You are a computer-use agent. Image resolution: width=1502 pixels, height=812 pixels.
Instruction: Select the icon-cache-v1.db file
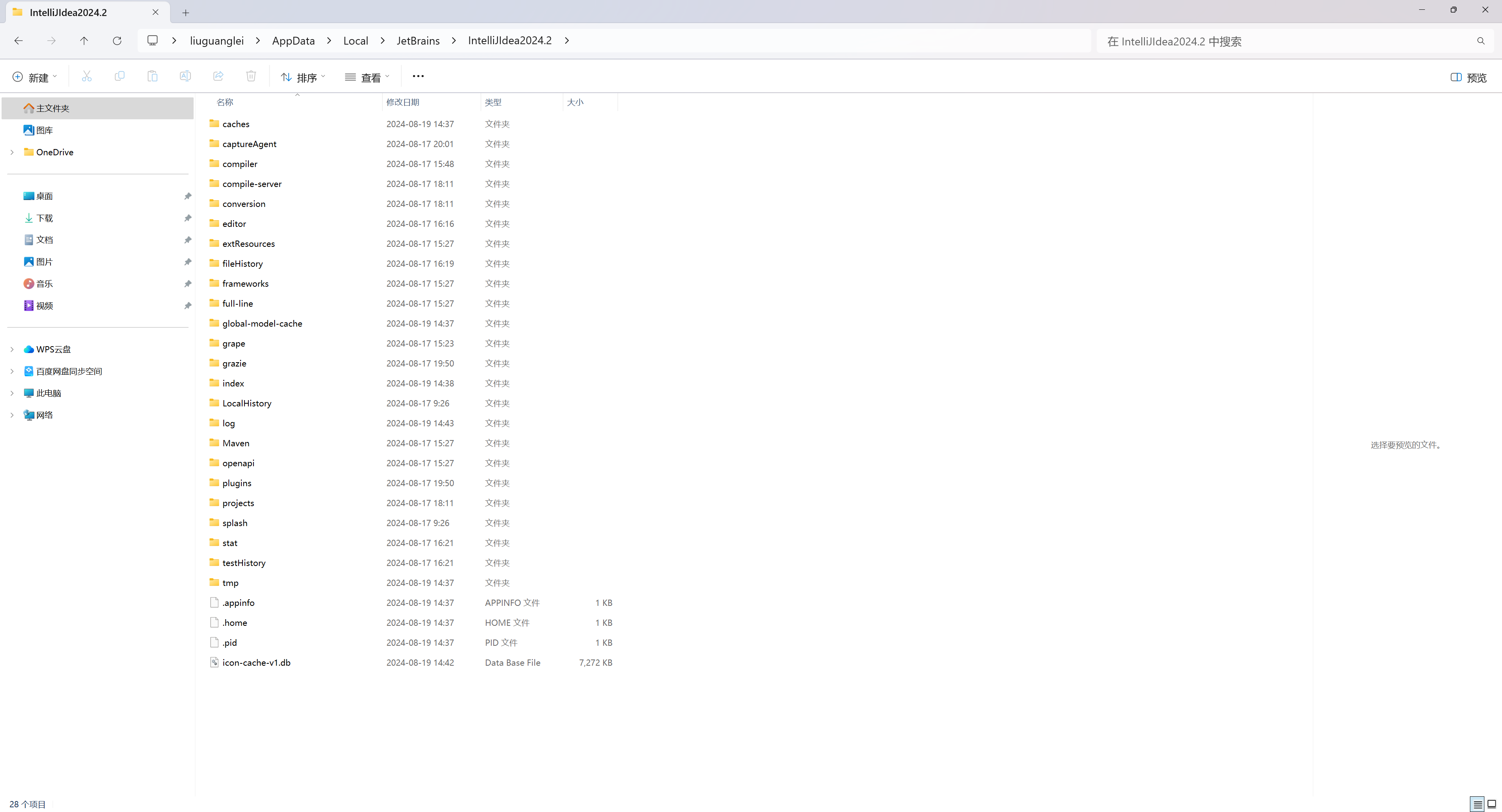click(257, 663)
